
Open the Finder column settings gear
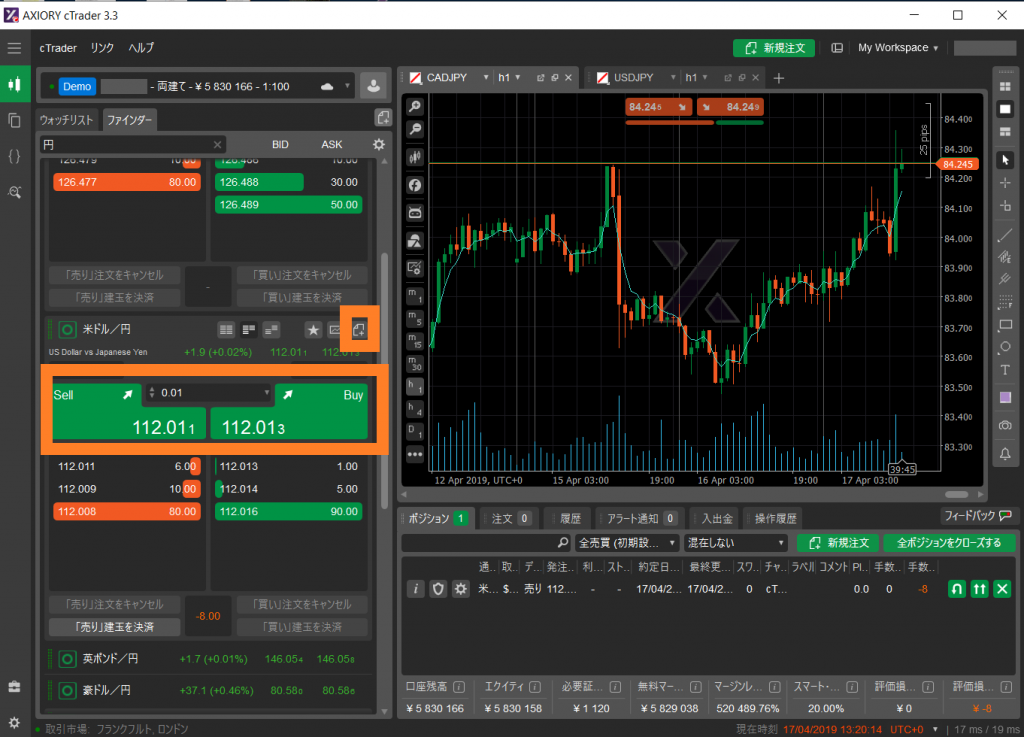point(379,144)
